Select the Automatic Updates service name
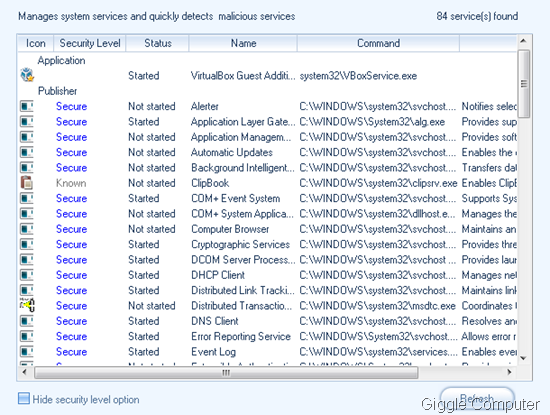This screenshot has height=415, width=550. (x=232, y=152)
